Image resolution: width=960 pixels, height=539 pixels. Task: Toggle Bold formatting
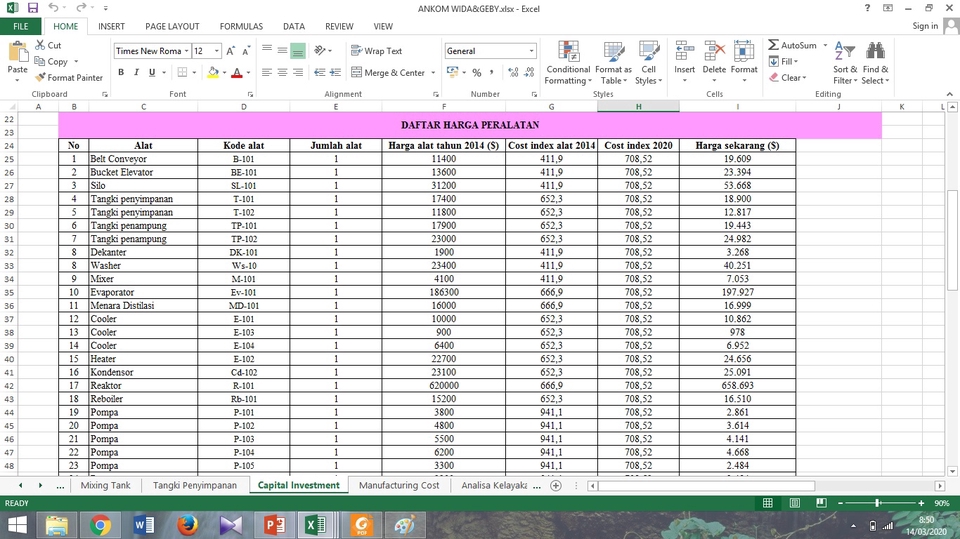pyautogui.click(x=121, y=72)
